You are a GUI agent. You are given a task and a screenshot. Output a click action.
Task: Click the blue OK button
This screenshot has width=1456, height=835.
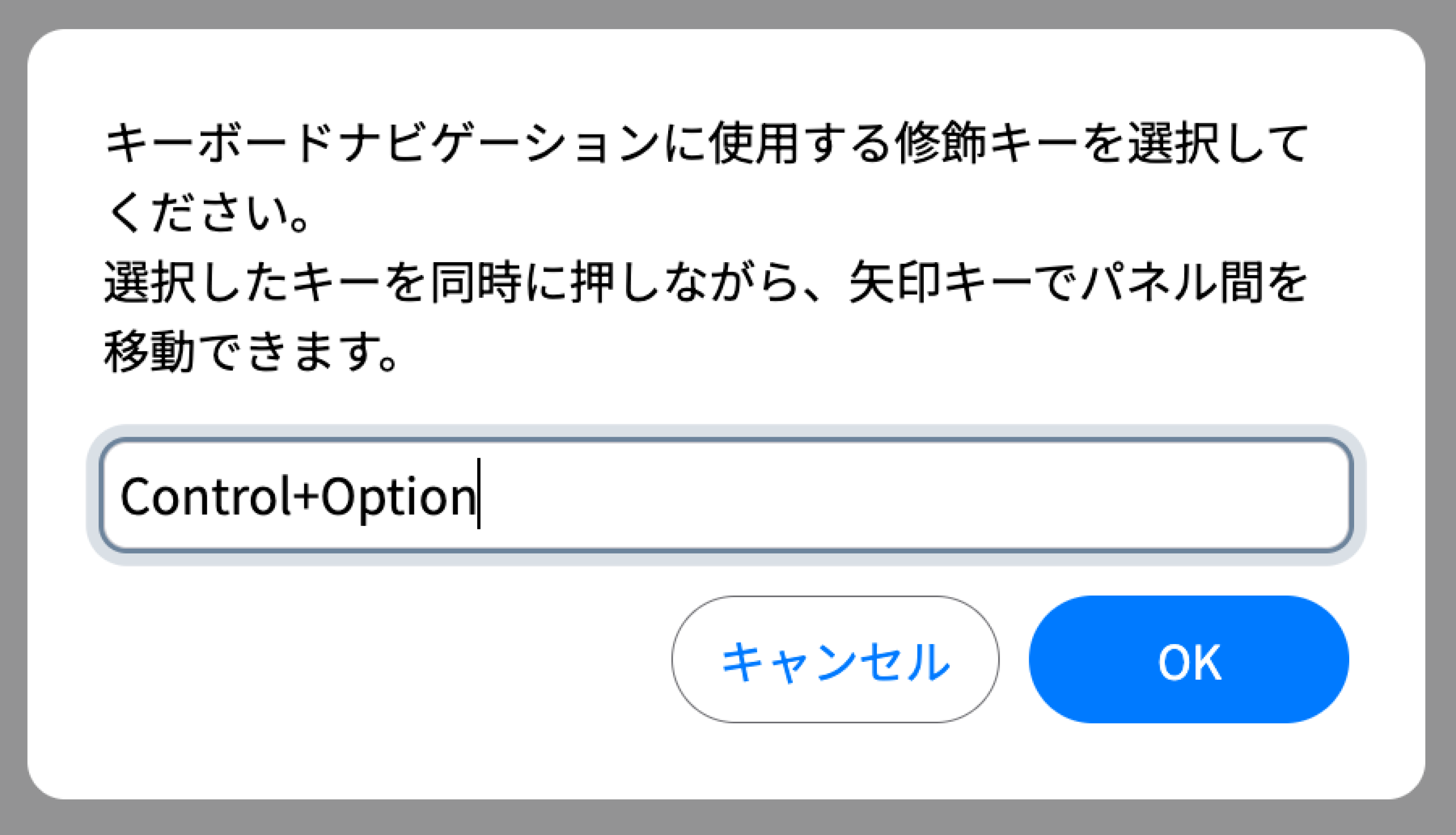[x=1188, y=659]
